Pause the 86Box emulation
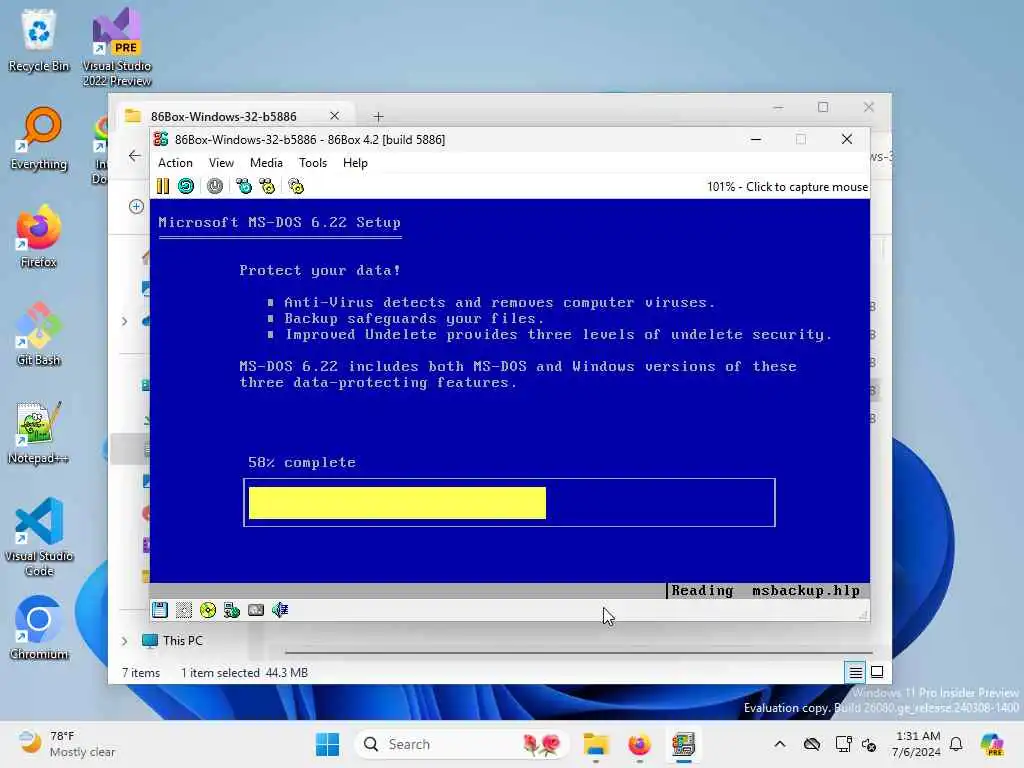Image resolution: width=1024 pixels, height=768 pixels. click(163, 187)
